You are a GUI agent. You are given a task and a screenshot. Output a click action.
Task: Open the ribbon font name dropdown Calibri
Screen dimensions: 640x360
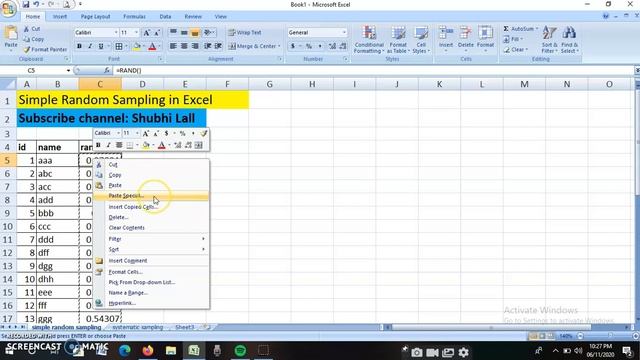(116, 33)
